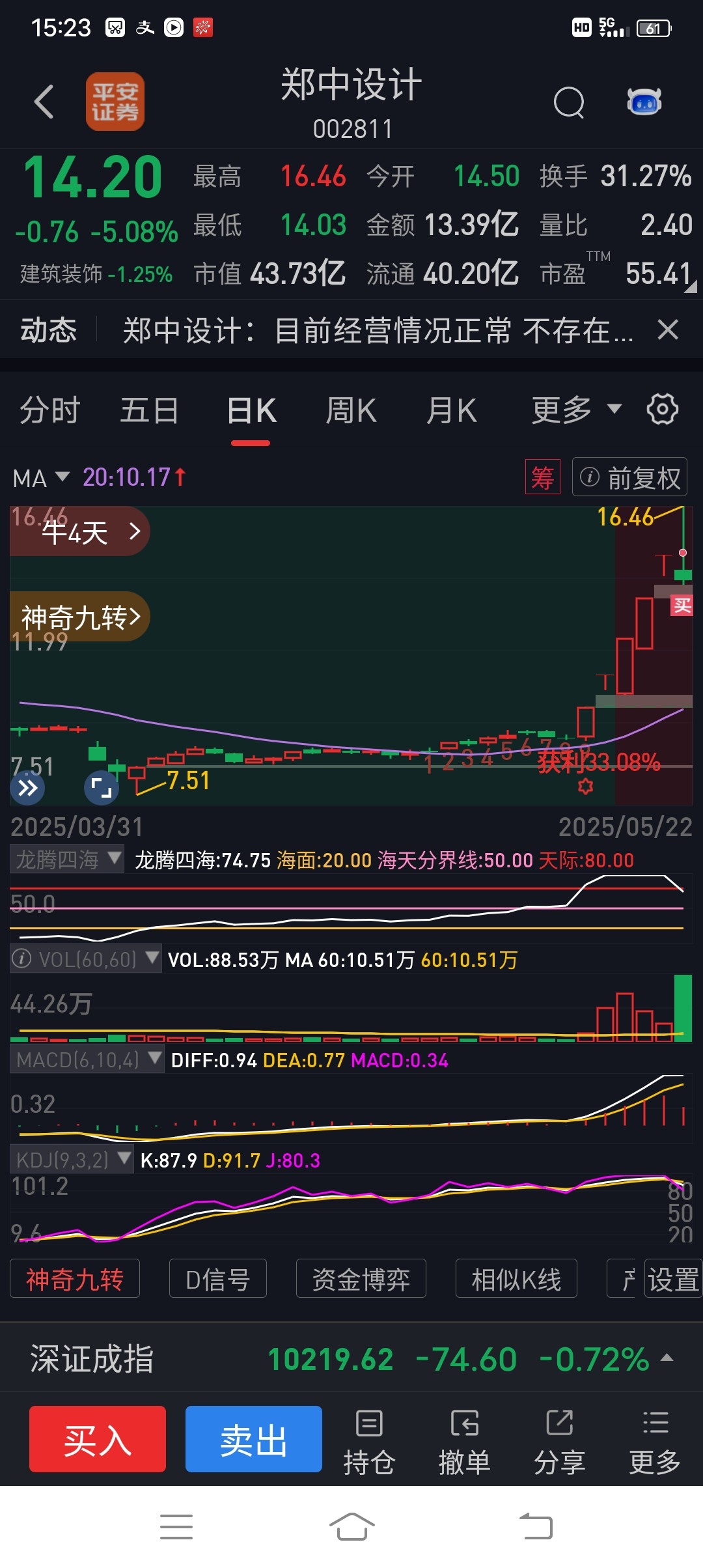This screenshot has height=1568, width=703.
Task: Open indicator 设置 button
Action: 673,1280
